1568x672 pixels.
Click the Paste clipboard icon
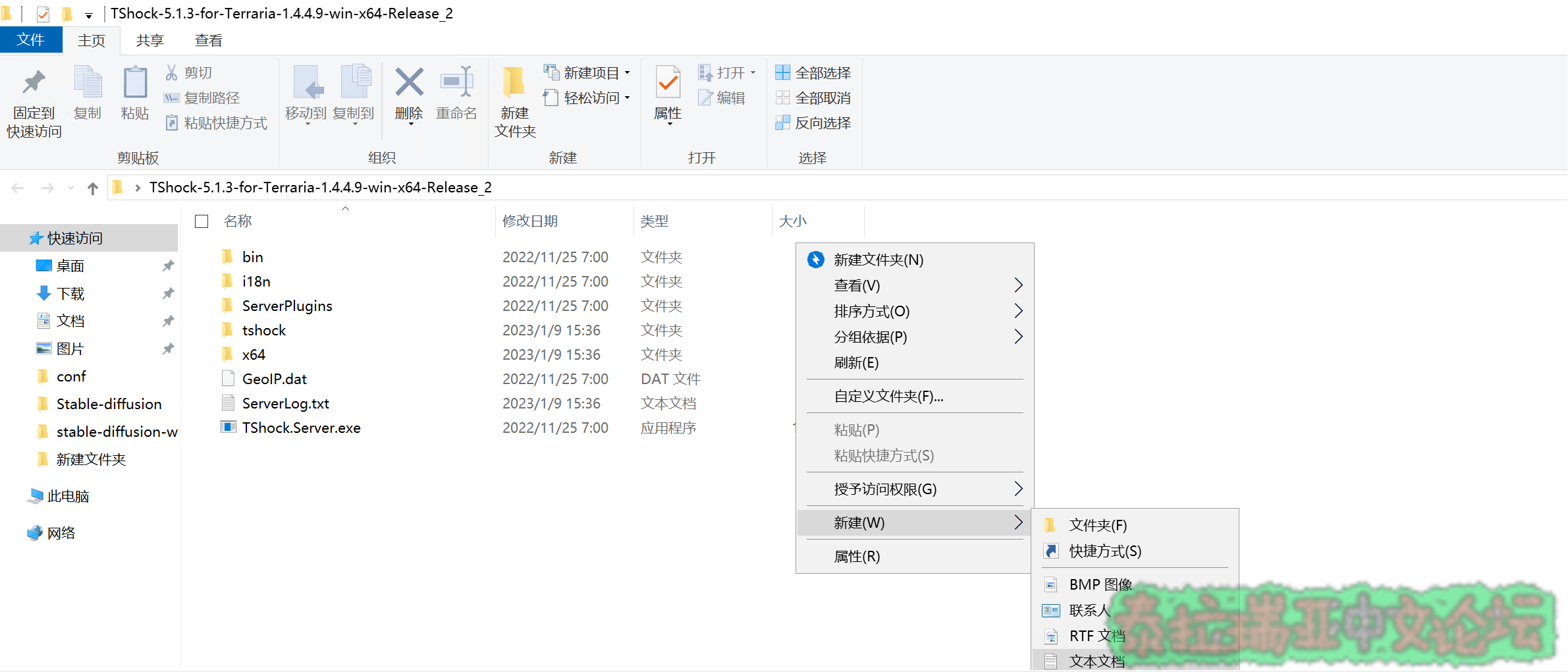pyautogui.click(x=135, y=82)
